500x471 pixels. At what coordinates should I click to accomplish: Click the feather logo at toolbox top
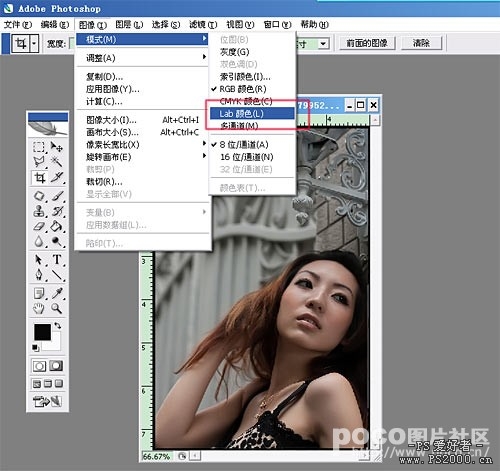coord(48,128)
